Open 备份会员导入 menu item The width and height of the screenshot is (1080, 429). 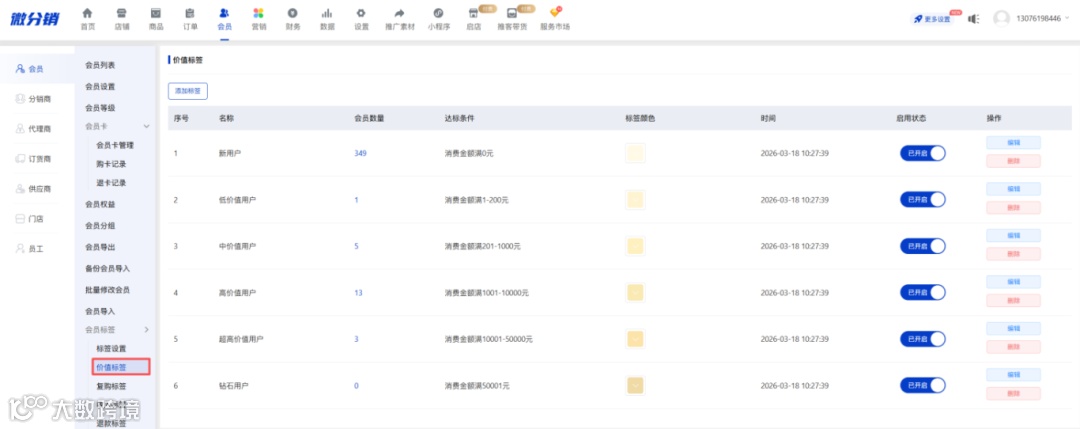(107, 269)
